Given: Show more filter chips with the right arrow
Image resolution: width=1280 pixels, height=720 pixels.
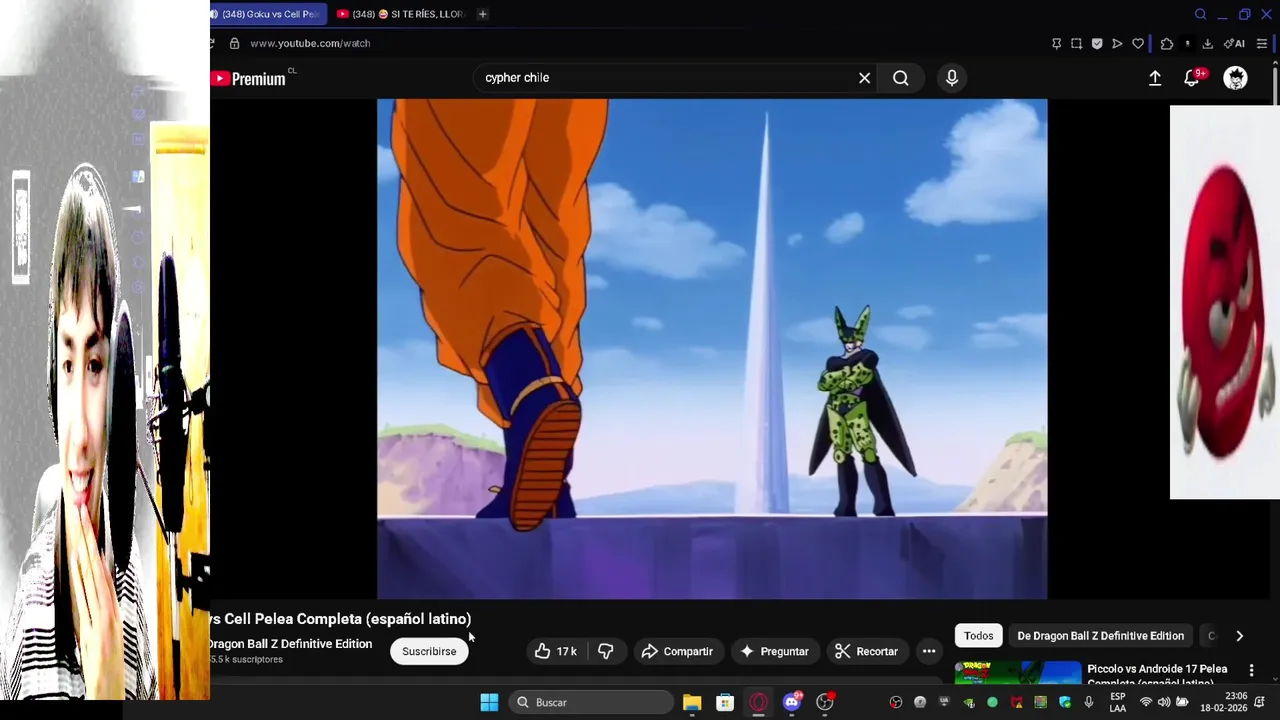Looking at the screenshot, I should click(1239, 636).
